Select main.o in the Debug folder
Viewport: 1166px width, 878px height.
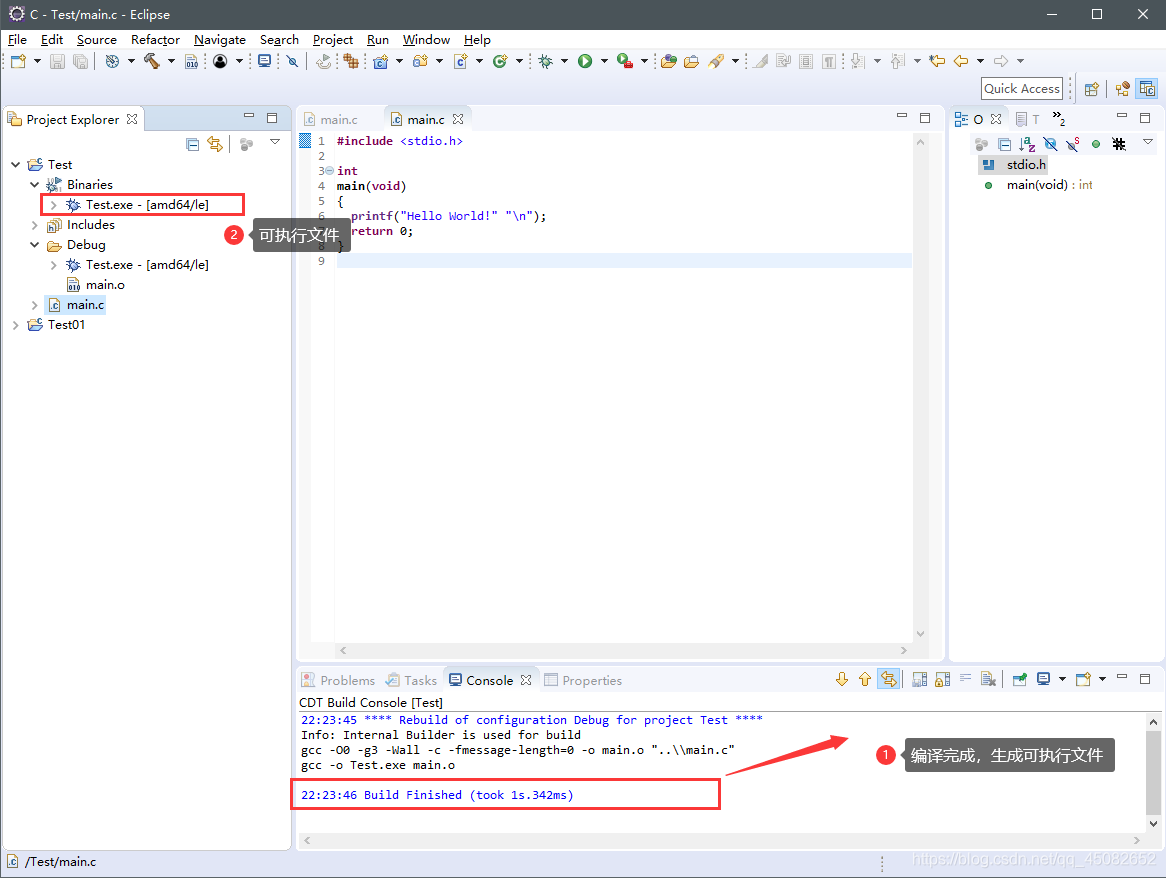[x=96, y=285]
